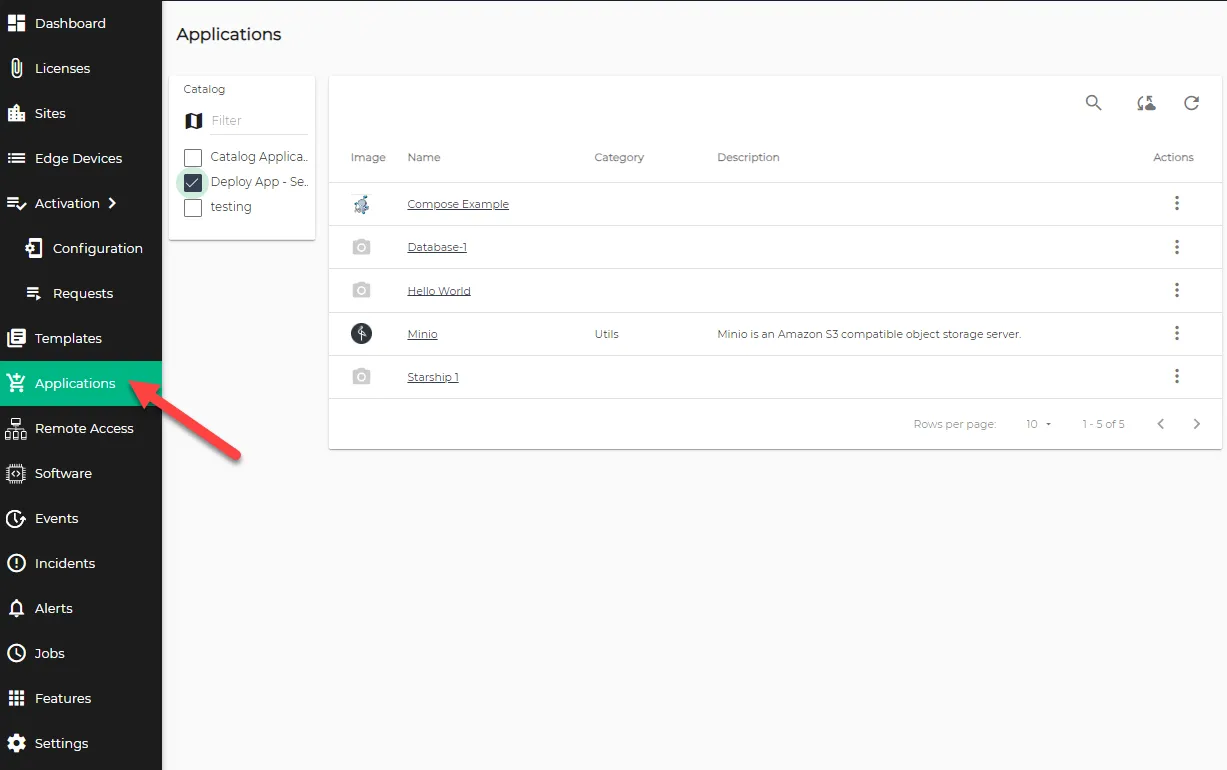
Task: Click the Requests list icon
Action: click(34, 293)
